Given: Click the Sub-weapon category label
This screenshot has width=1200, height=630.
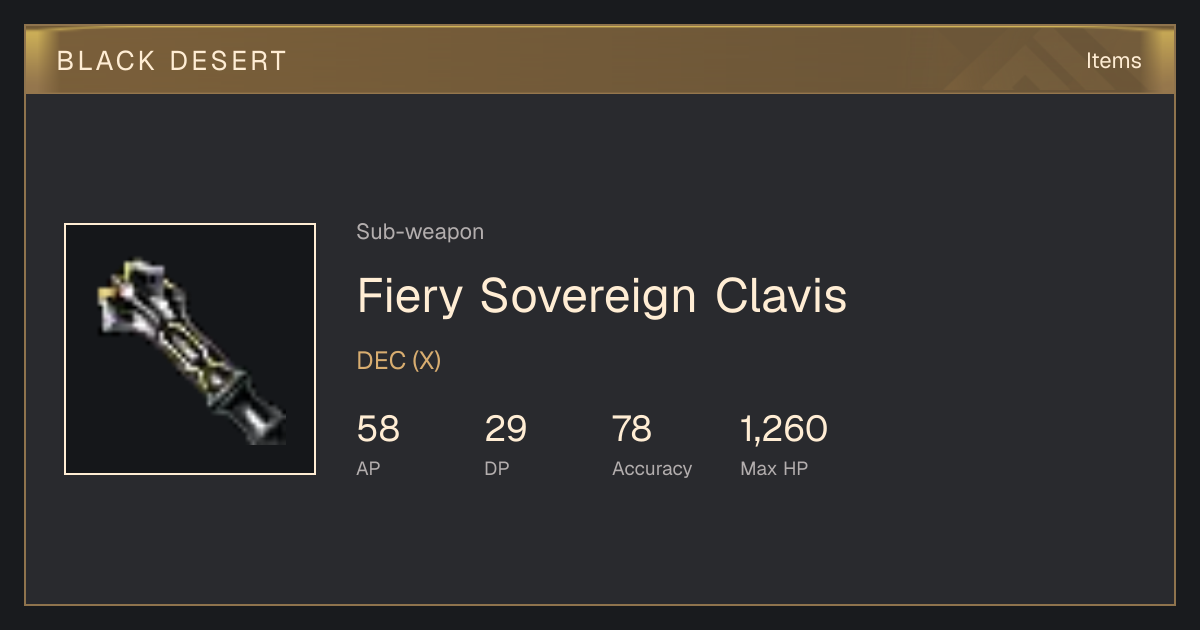Looking at the screenshot, I should pos(420,232).
